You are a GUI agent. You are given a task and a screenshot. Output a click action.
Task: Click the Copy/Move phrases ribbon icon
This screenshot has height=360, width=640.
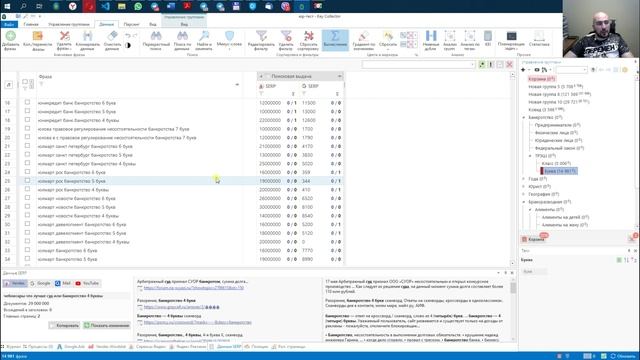38,36
